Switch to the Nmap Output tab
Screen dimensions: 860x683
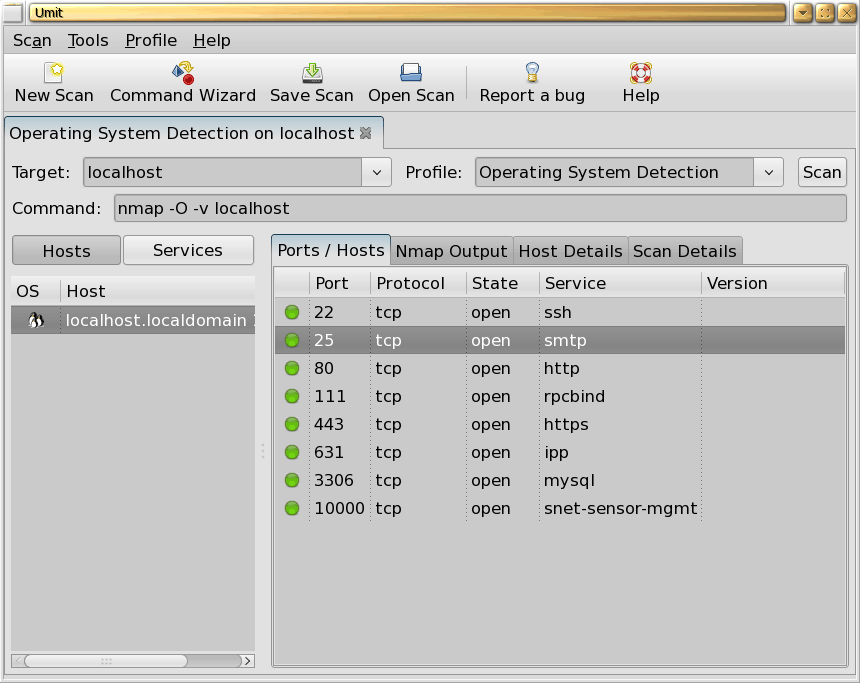pos(451,251)
